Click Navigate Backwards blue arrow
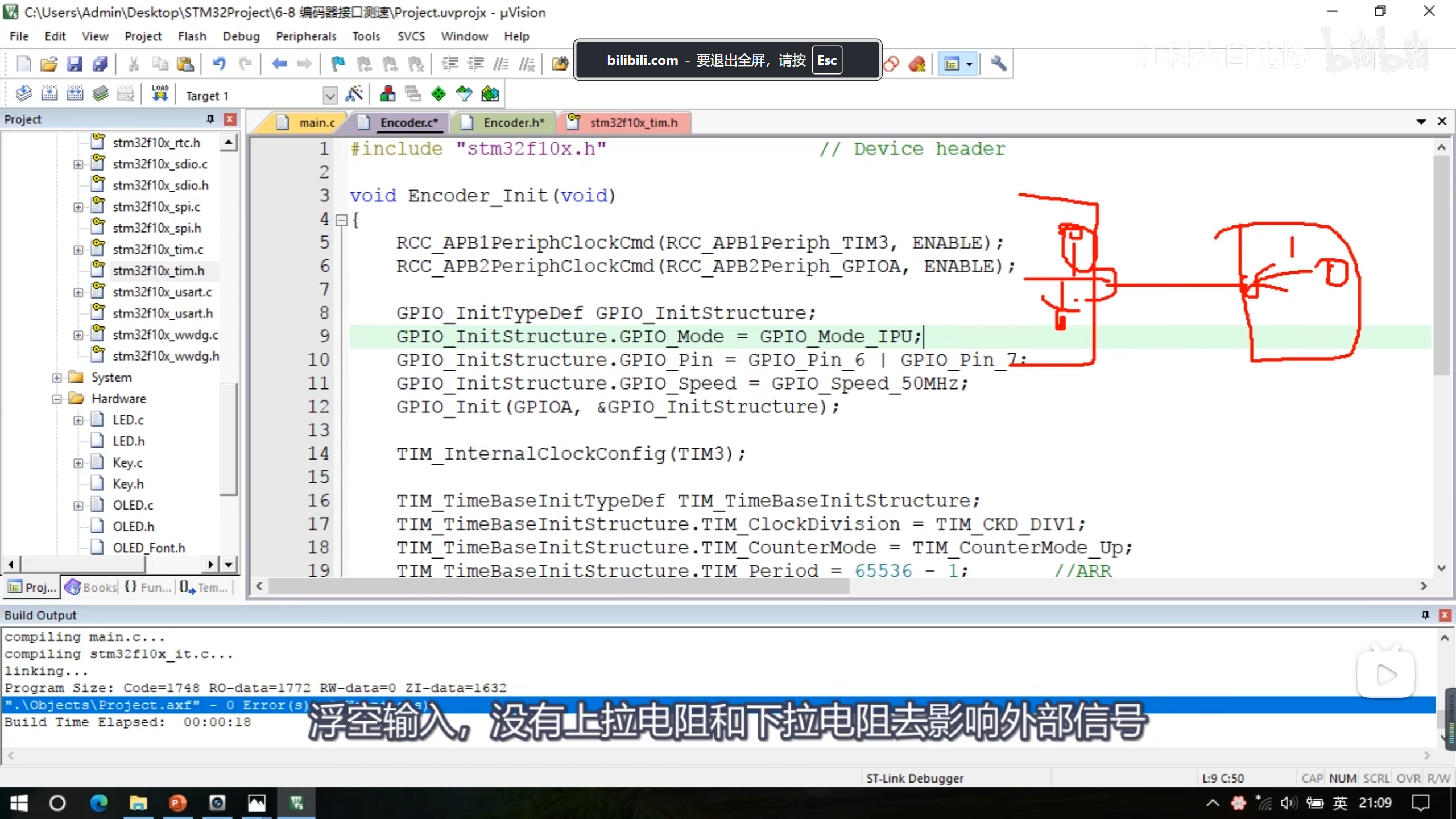 [279, 64]
